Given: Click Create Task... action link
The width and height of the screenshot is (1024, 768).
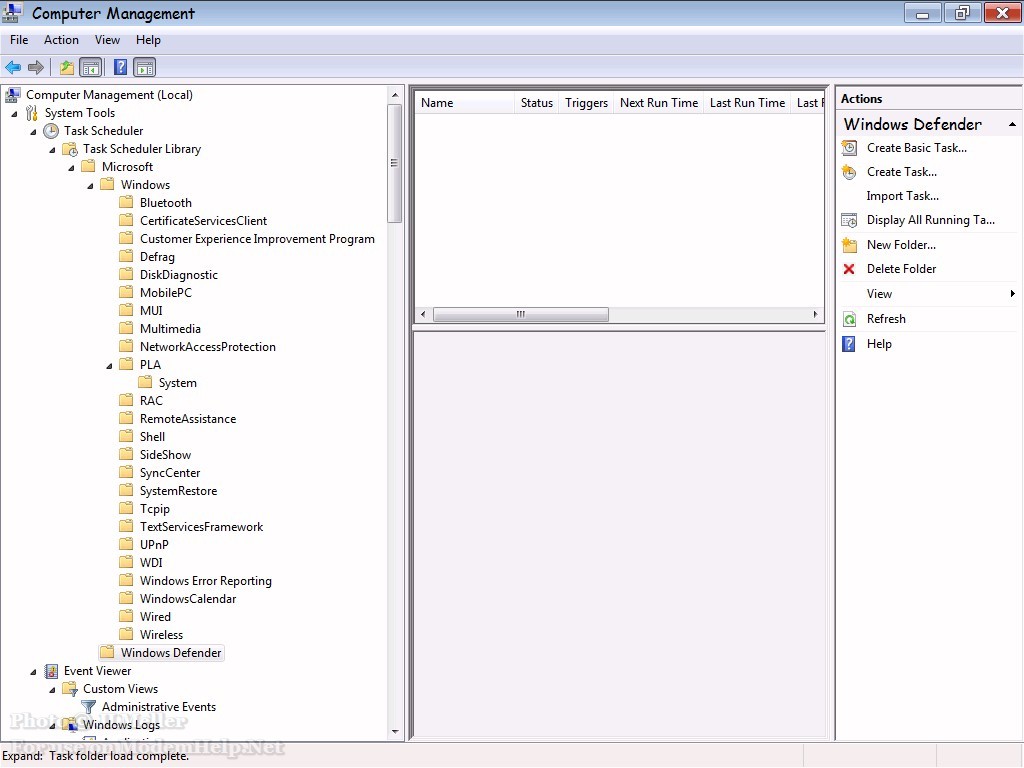Looking at the screenshot, I should point(902,172).
